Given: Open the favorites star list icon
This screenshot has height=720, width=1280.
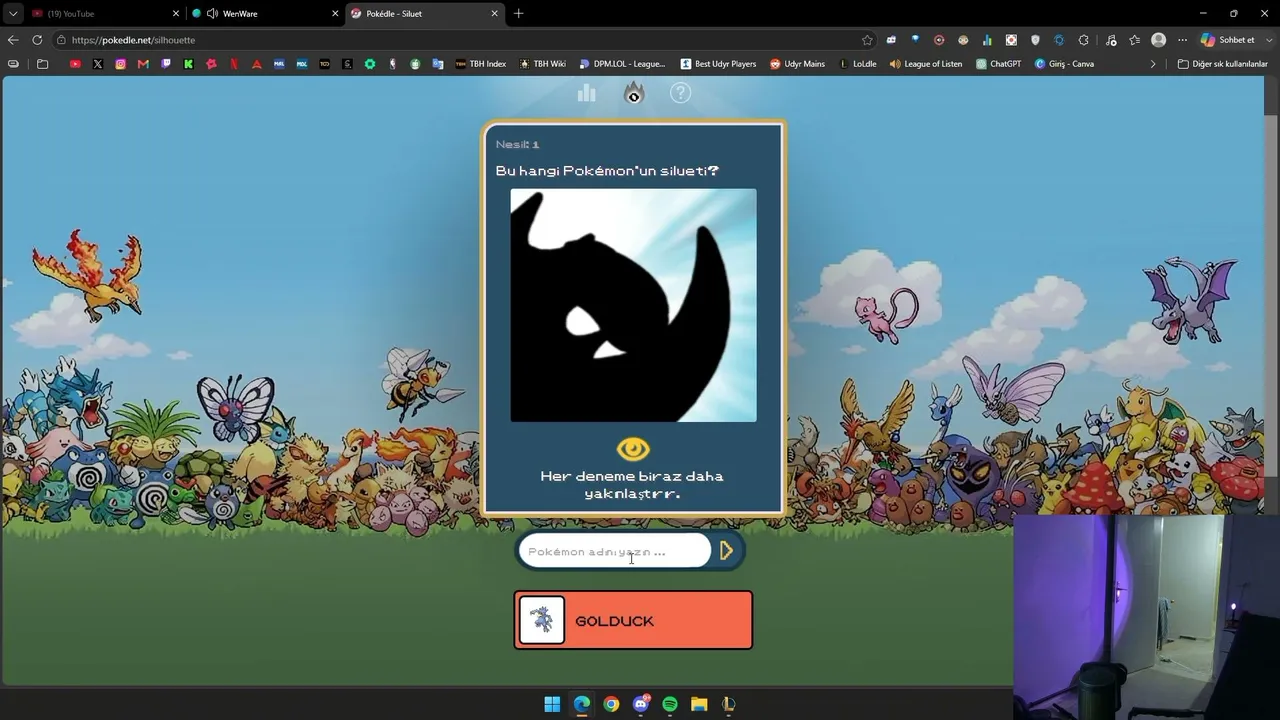Looking at the screenshot, I should [x=1134, y=40].
